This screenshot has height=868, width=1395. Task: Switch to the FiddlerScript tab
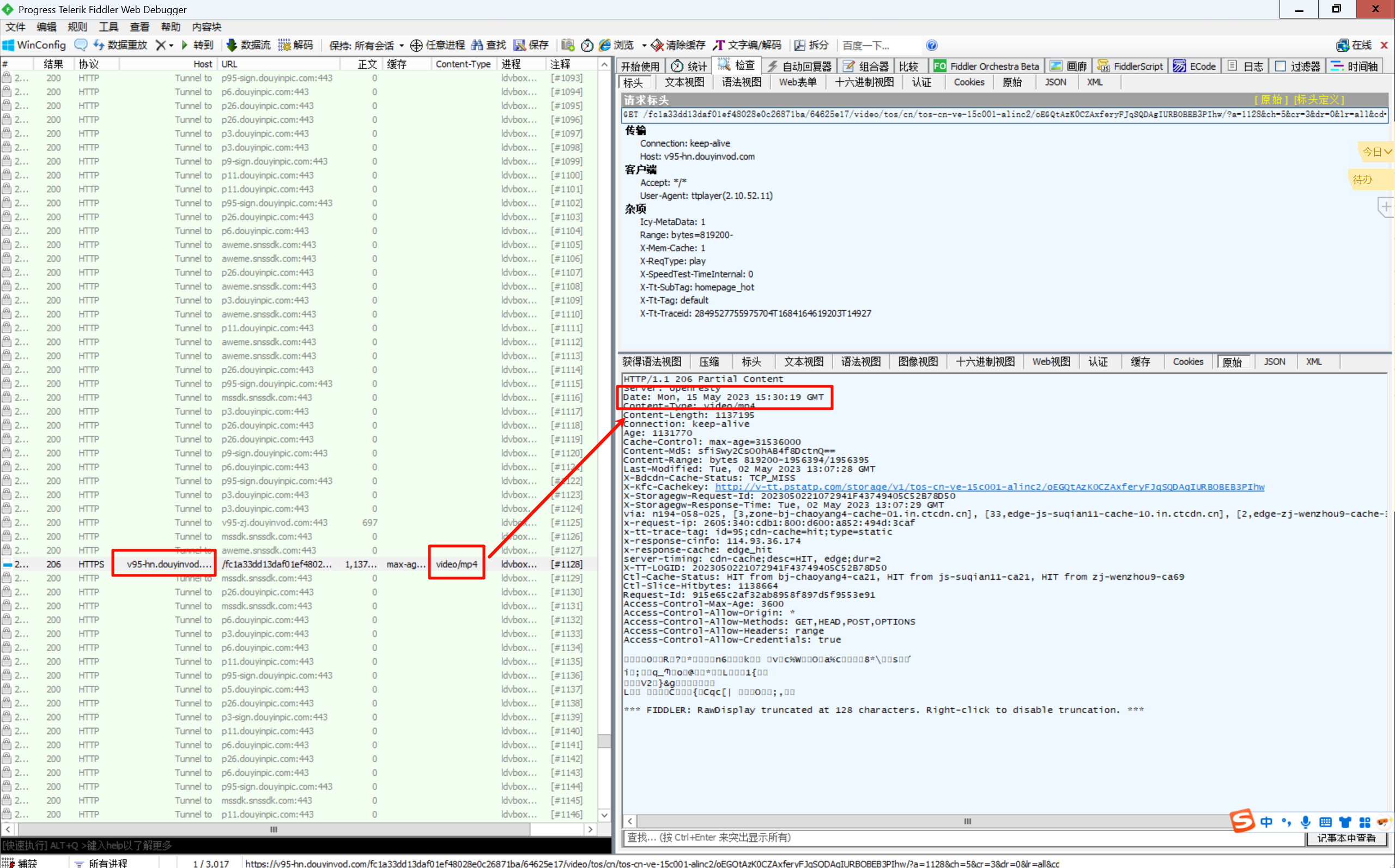point(1130,66)
